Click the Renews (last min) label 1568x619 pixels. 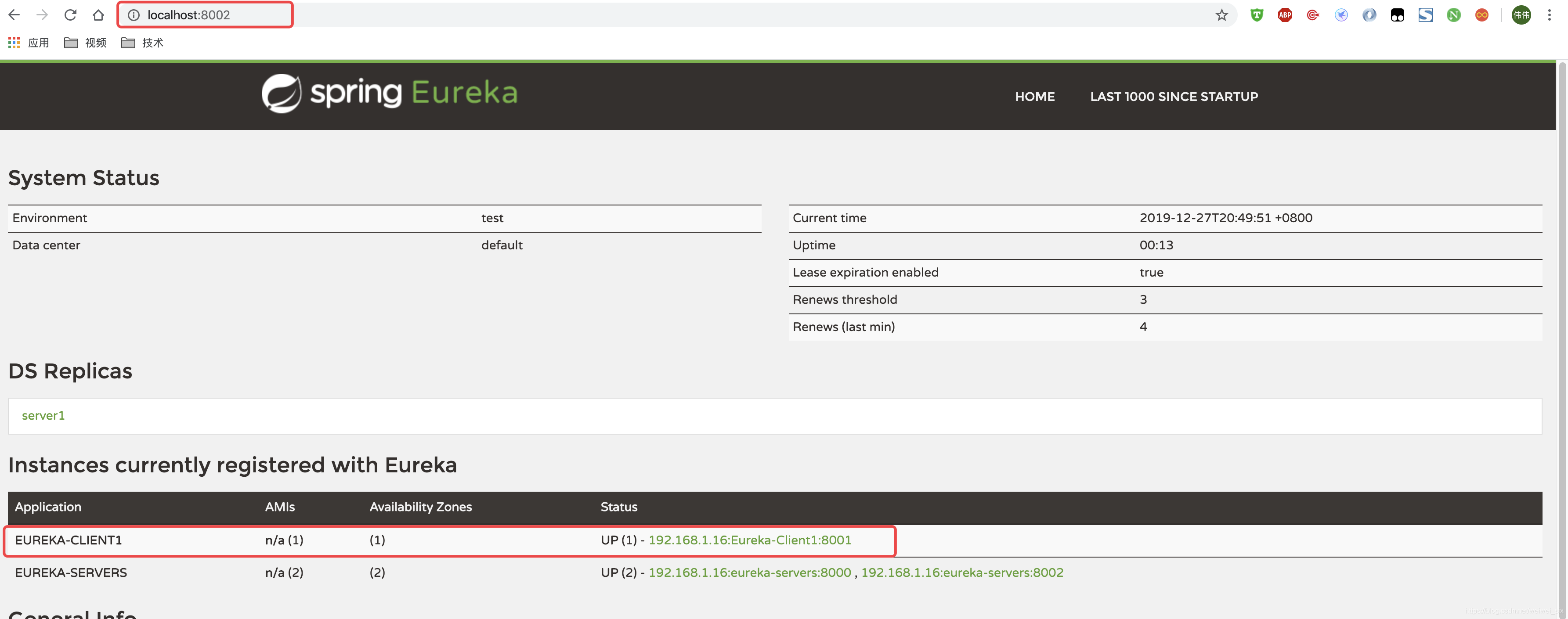[843, 327]
